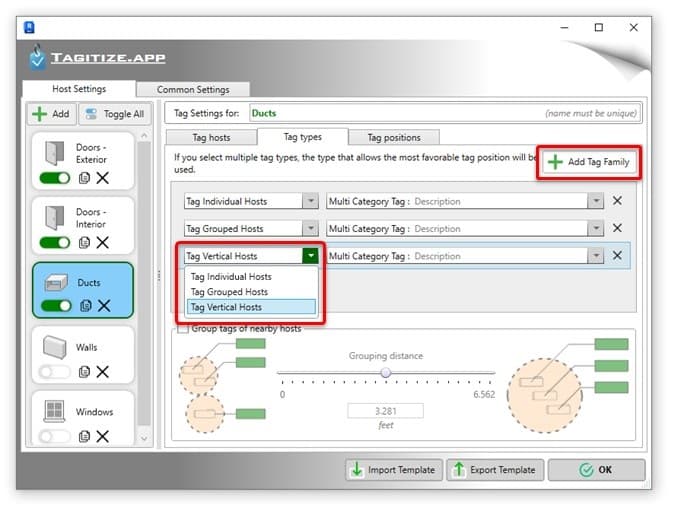Select the Doors - Exterior host card
The image size is (674, 511).
pyautogui.click(x=83, y=161)
